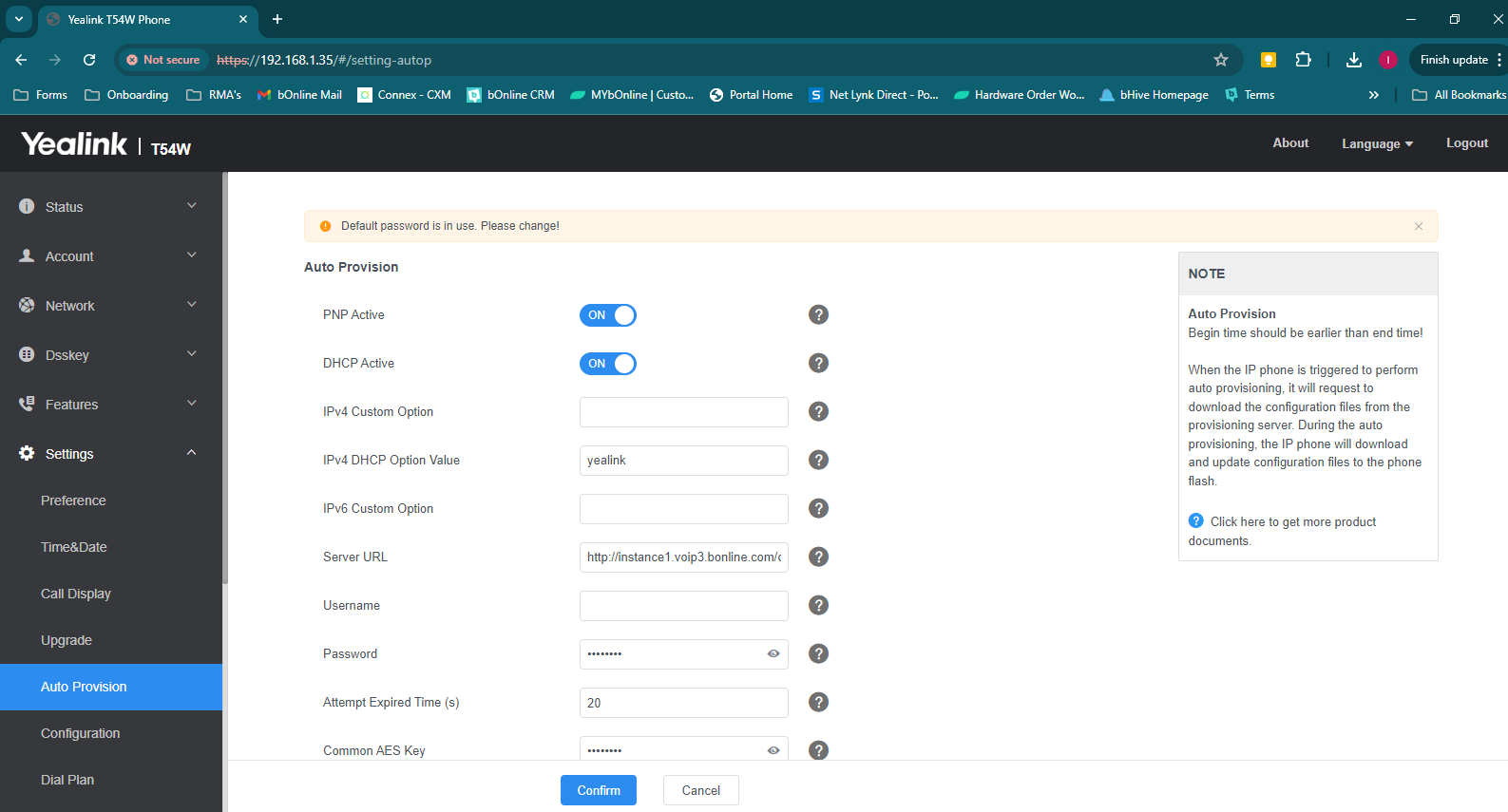Click help icon next to Username
Screen dimensions: 1508x812
point(818,605)
